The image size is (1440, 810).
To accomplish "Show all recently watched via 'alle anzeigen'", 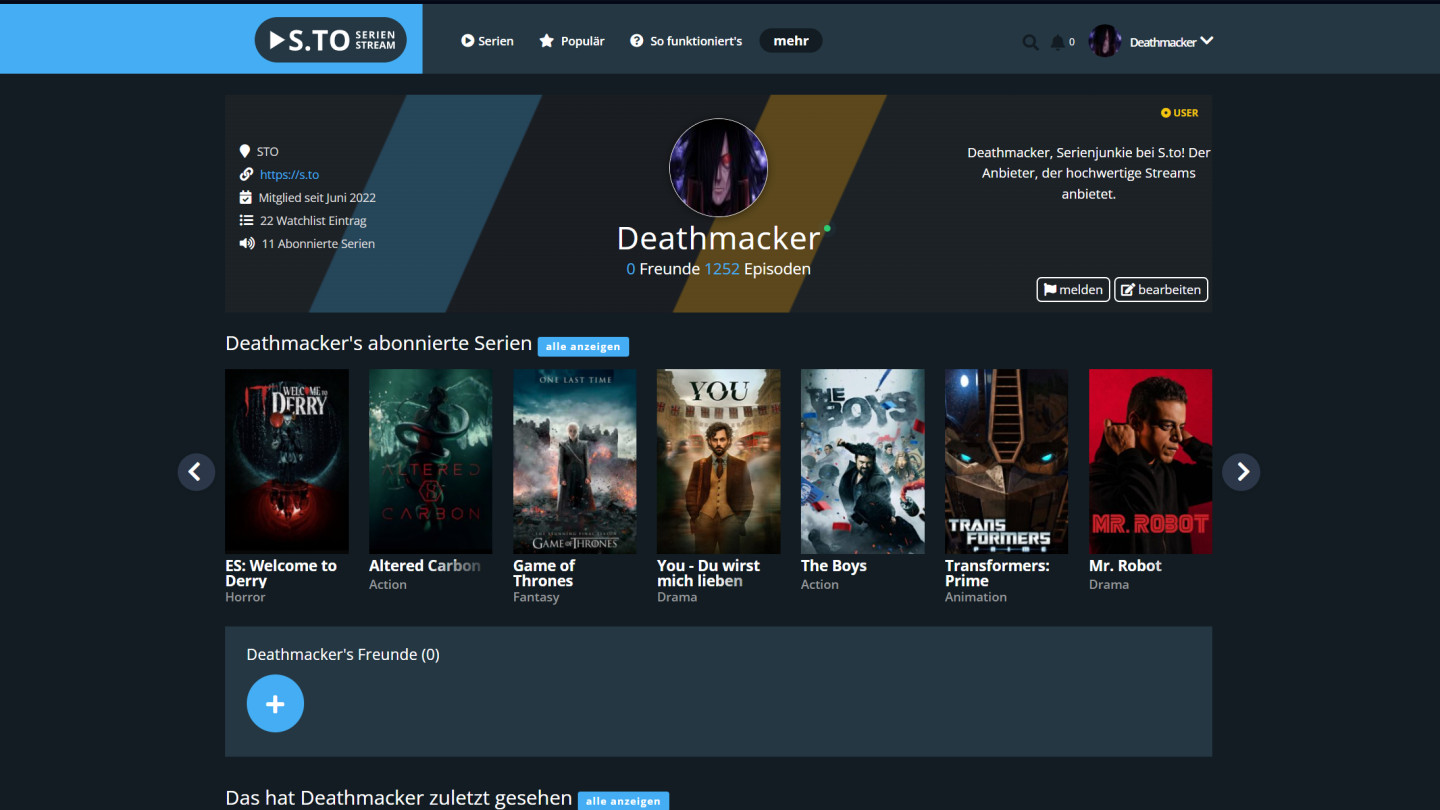I will [x=623, y=801].
